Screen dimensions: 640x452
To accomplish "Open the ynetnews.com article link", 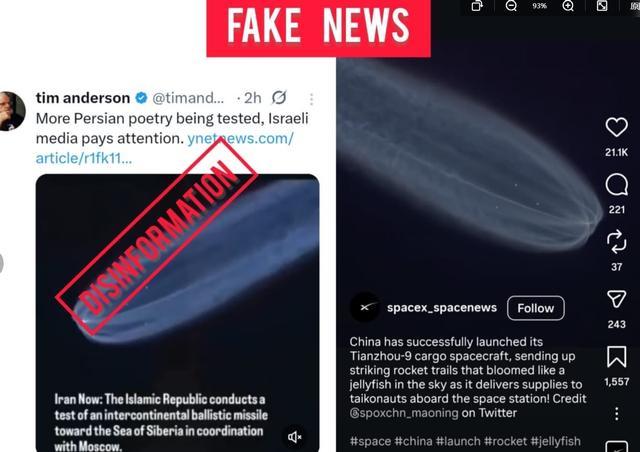I will tap(164, 148).
